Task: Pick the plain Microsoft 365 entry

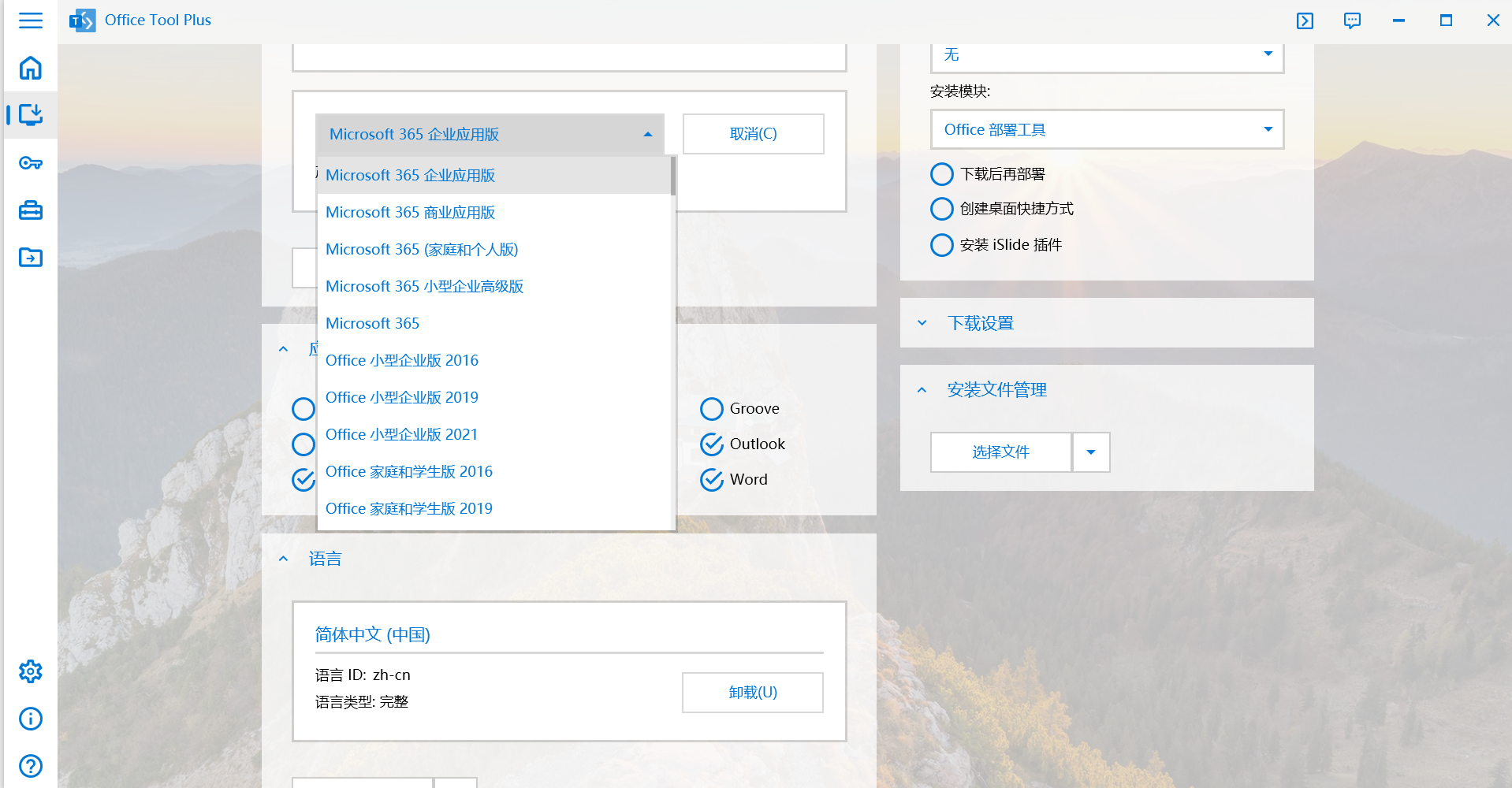Action: coord(494,323)
